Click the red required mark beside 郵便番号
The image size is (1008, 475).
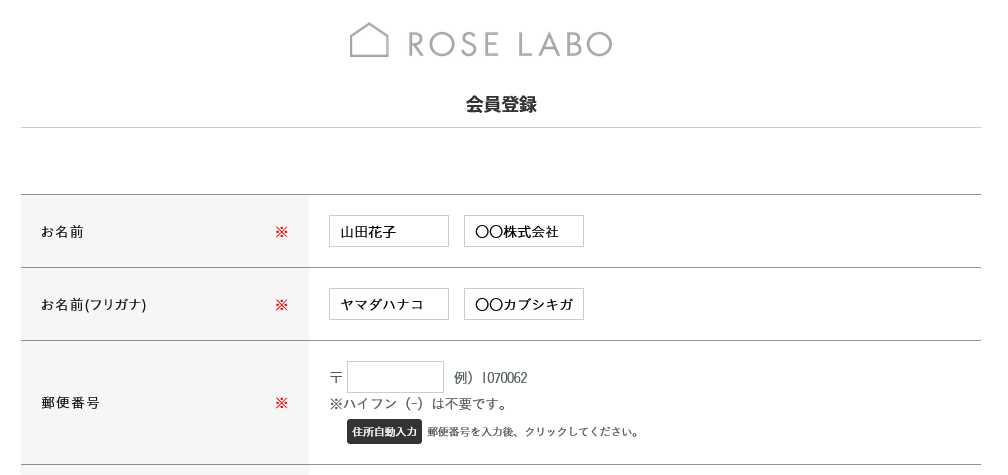click(x=281, y=403)
